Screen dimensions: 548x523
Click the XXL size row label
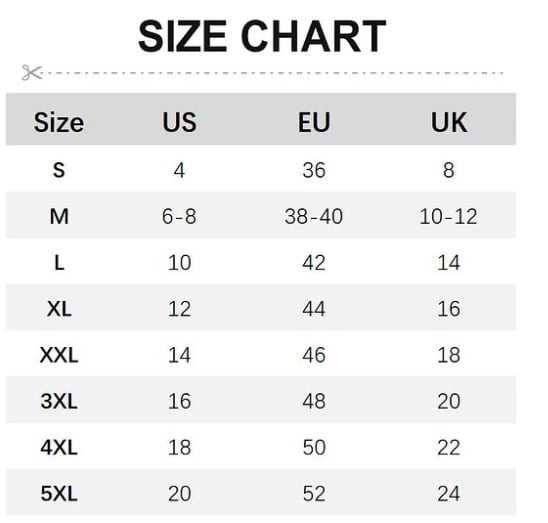click(x=59, y=355)
